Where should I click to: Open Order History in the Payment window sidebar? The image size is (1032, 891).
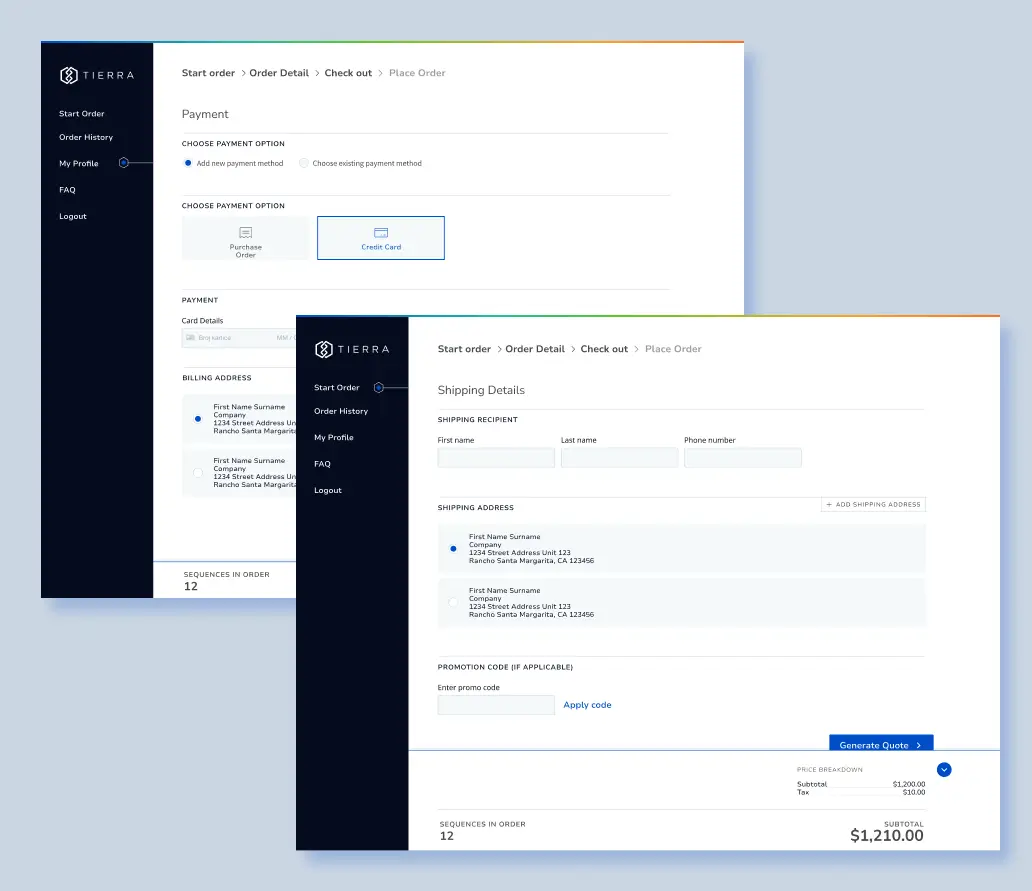[86, 138]
